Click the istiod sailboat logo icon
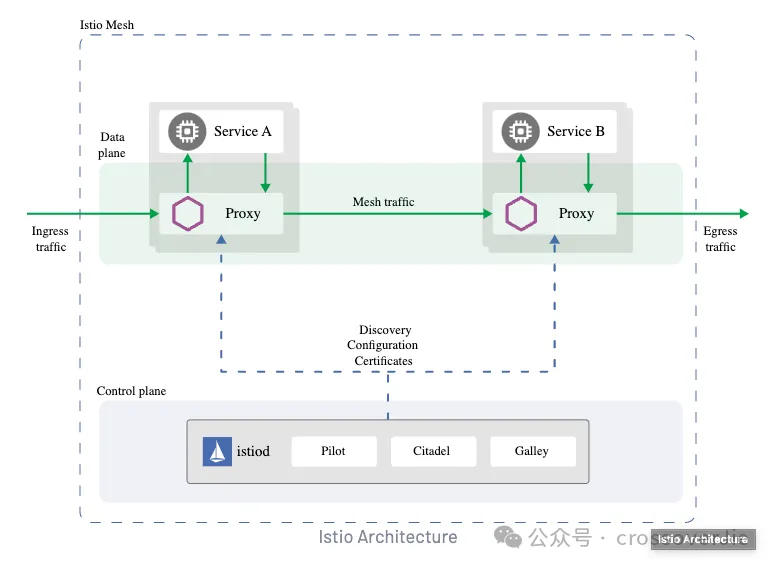 click(217, 451)
